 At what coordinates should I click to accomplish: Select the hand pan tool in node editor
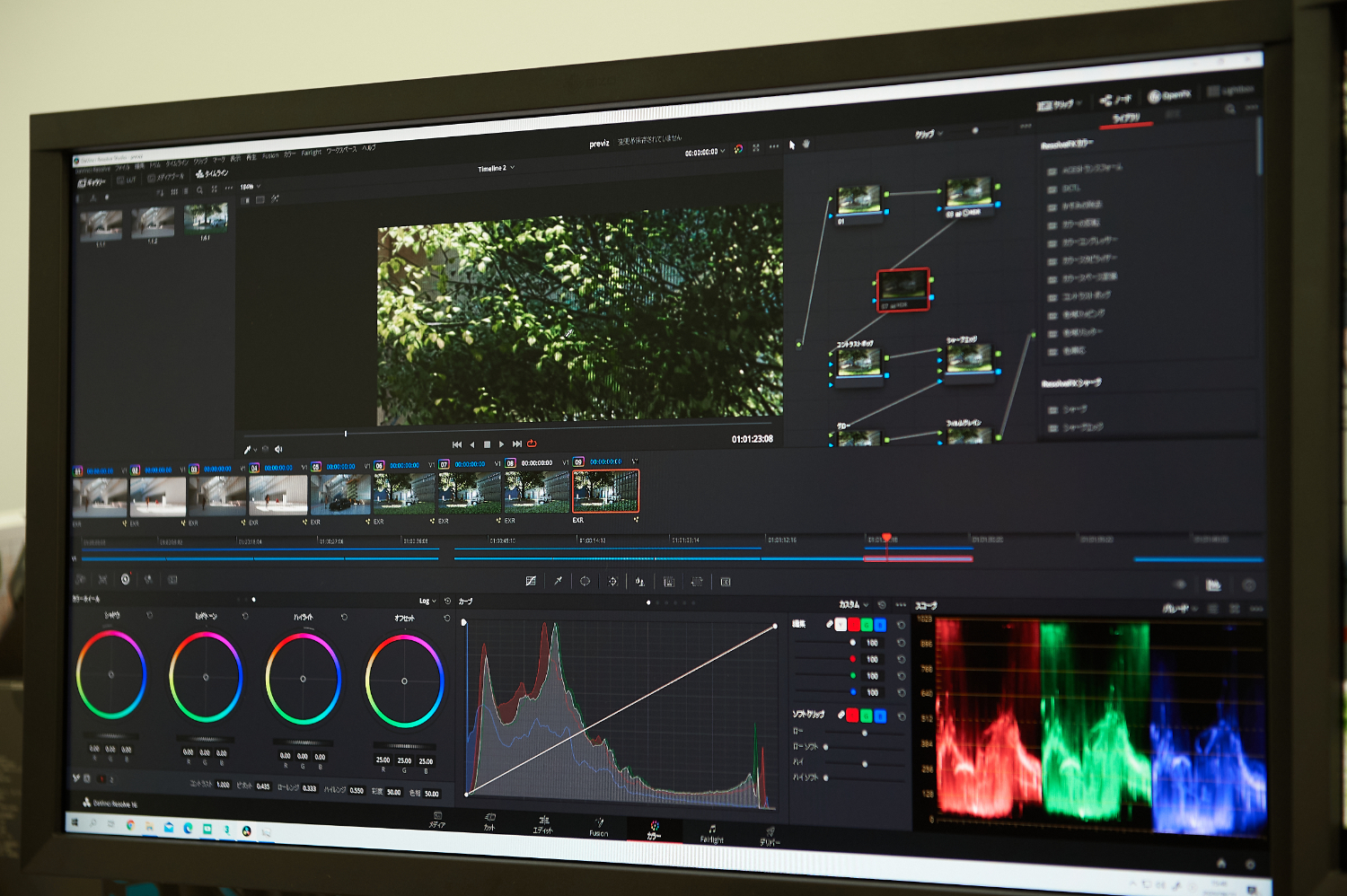806,143
